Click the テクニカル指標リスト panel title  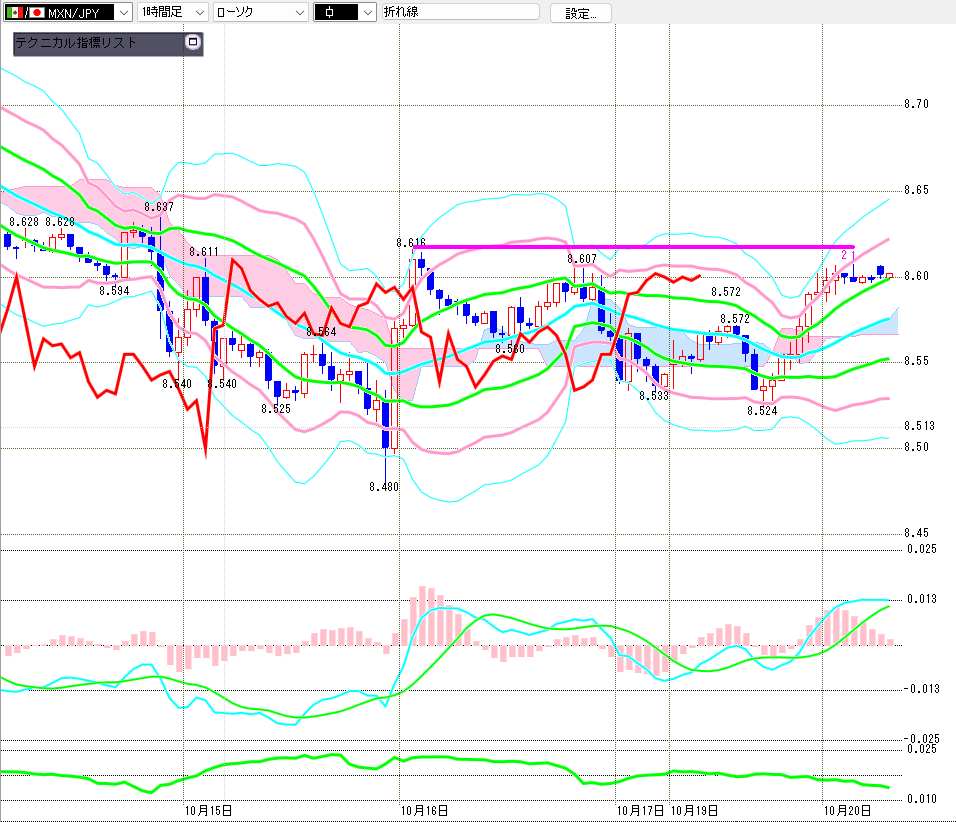click(x=76, y=43)
